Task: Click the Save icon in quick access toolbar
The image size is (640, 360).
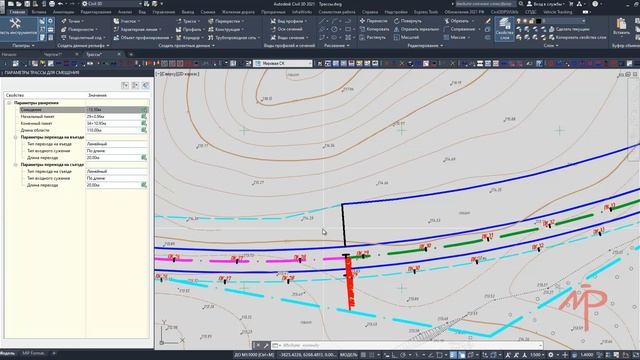Action: [x=27, y=4]
